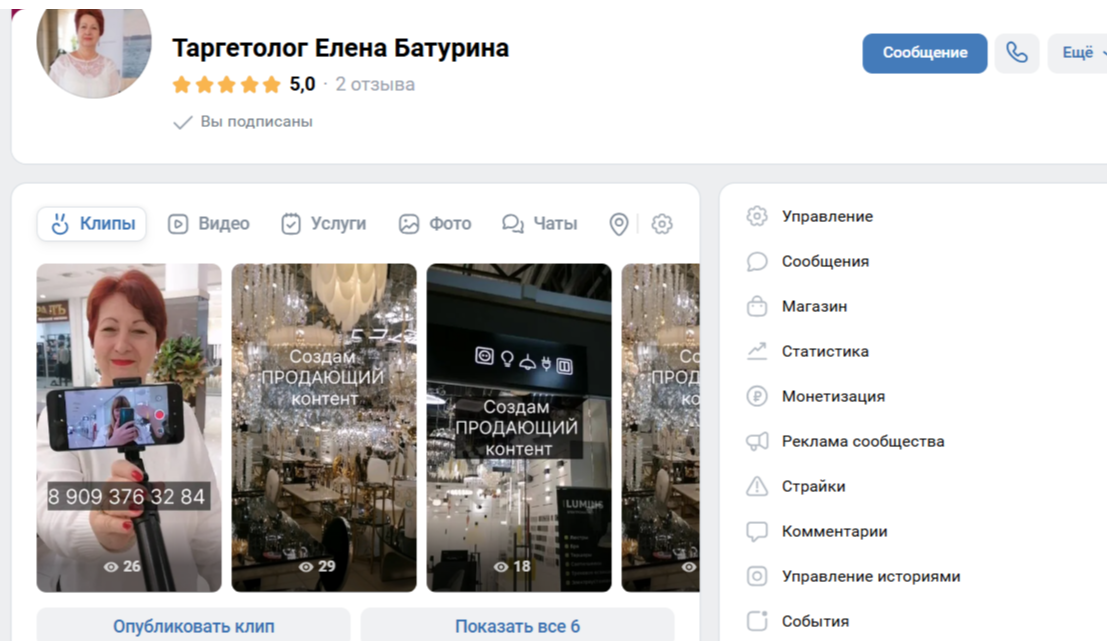
Task: Click Показать все 6 button
Action: 517,626
